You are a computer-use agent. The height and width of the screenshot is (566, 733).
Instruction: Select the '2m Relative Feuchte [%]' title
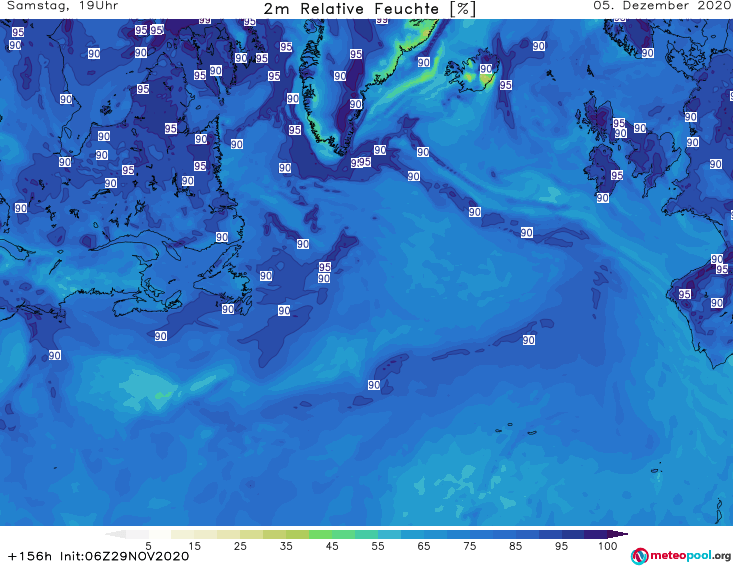tap(369, 9)
